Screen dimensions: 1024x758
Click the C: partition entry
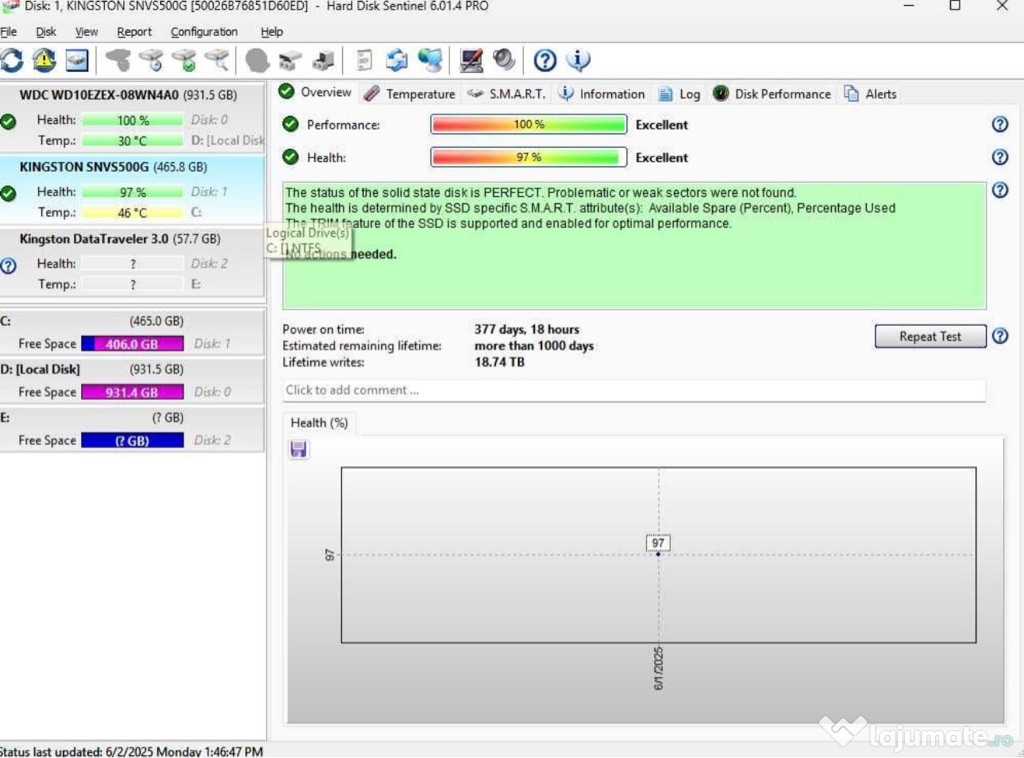pyautogui.click(x=133, y=332)
